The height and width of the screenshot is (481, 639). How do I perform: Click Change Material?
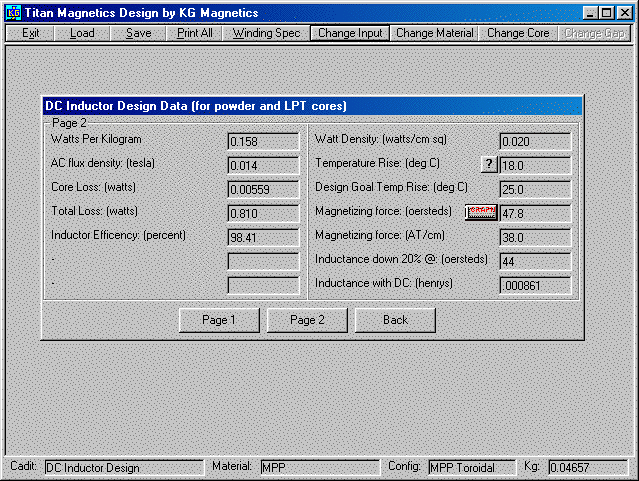coord(434,33)
